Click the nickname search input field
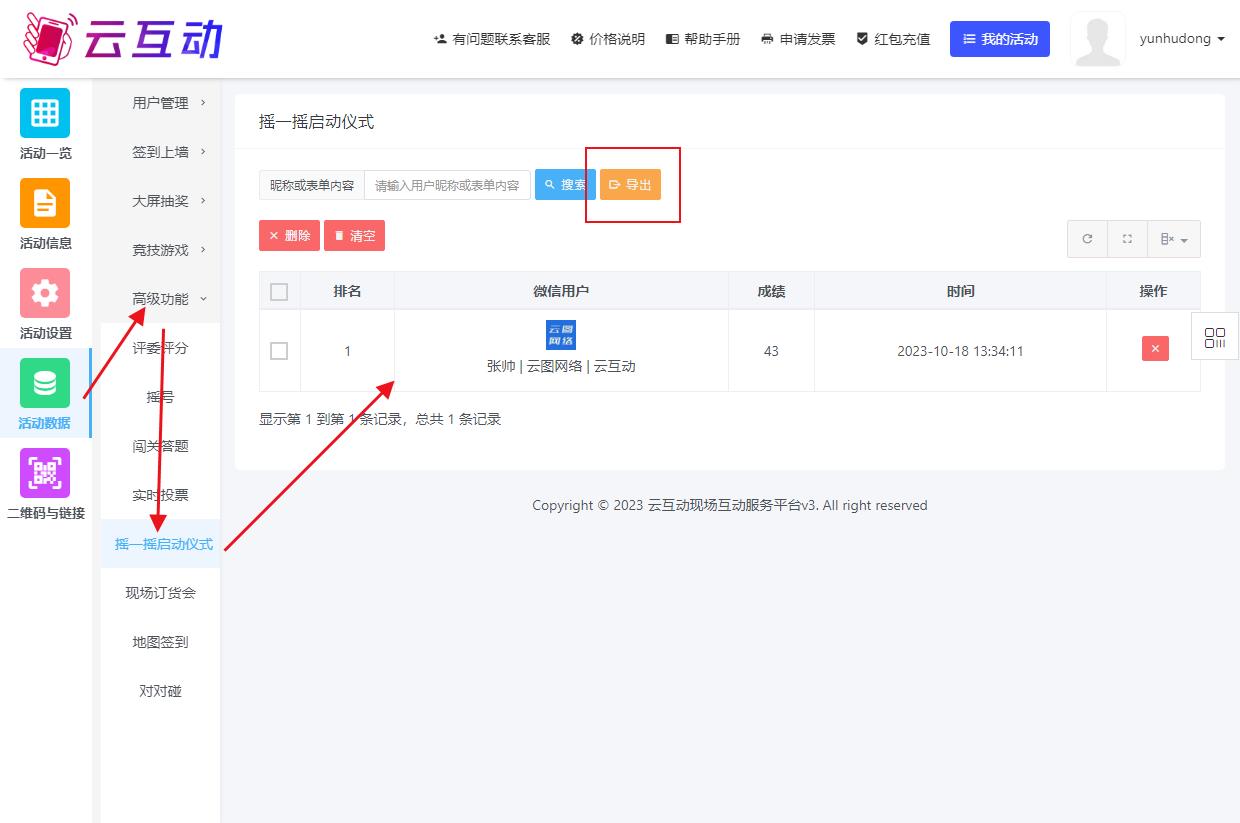Screen dimensions: 1240x823 (x=447, y=185)
